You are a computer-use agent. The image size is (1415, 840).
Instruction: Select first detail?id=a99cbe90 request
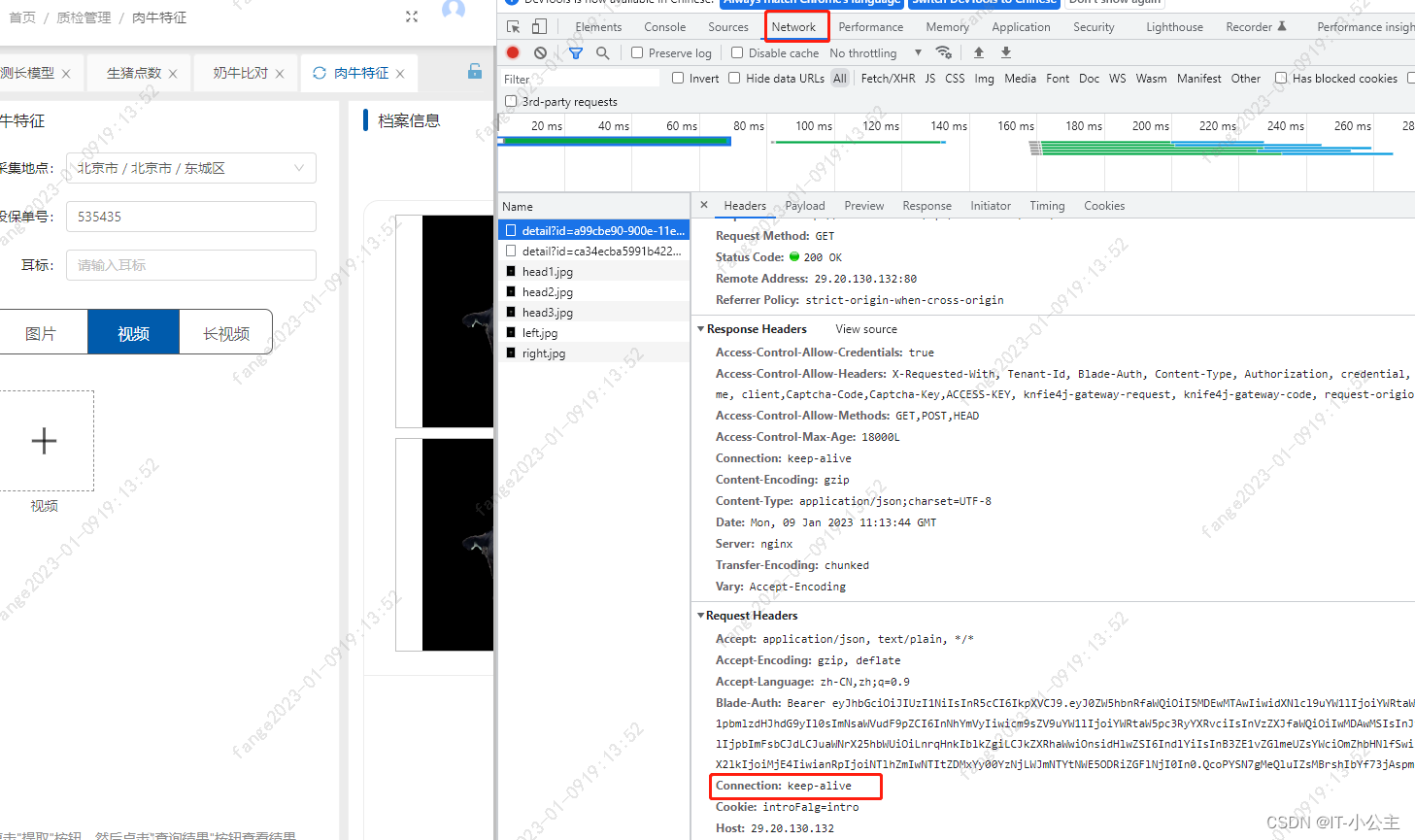coord(593,231)
